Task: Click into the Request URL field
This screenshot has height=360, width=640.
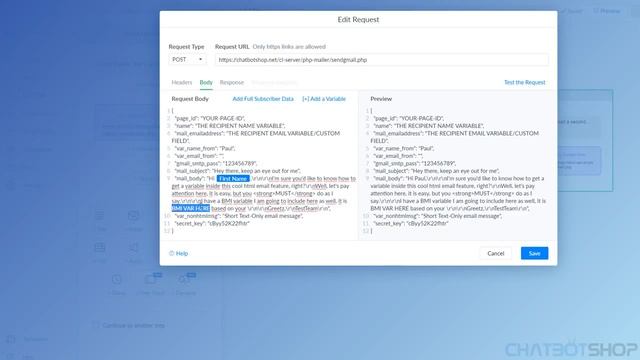Action: coord(382,60)
